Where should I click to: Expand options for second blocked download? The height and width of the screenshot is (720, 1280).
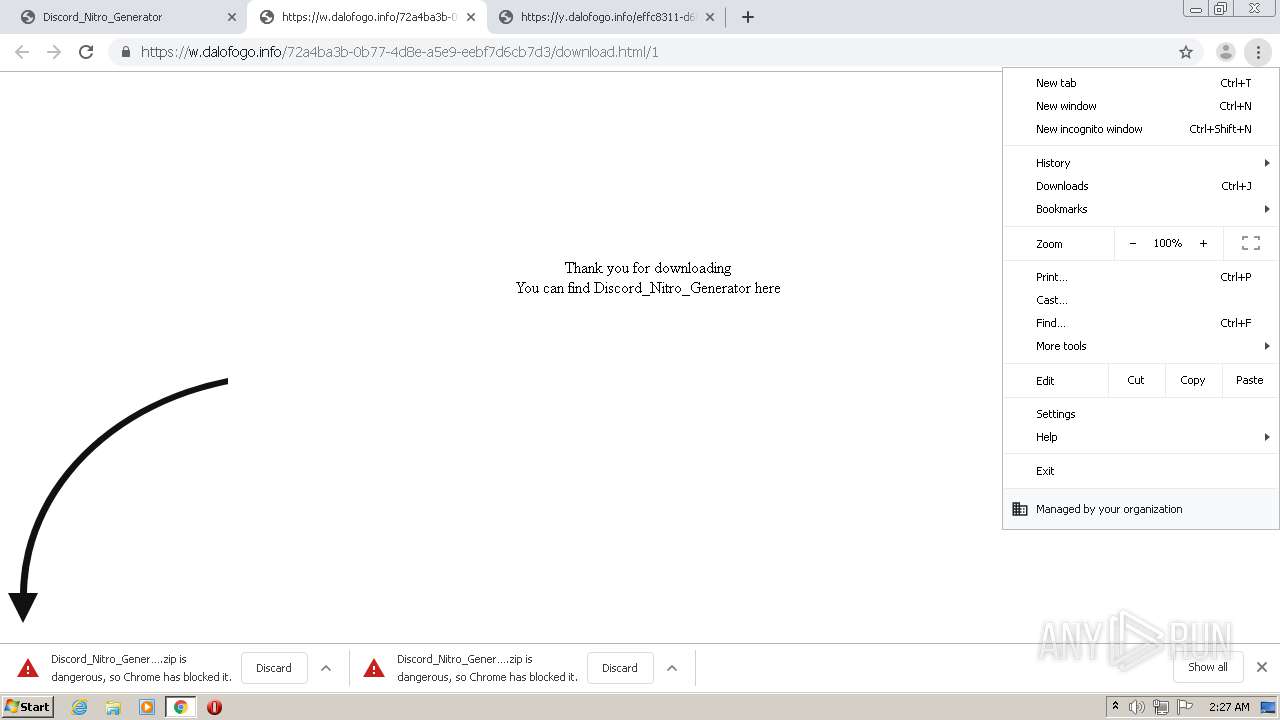pyautogui.click(x=672, y=668)
